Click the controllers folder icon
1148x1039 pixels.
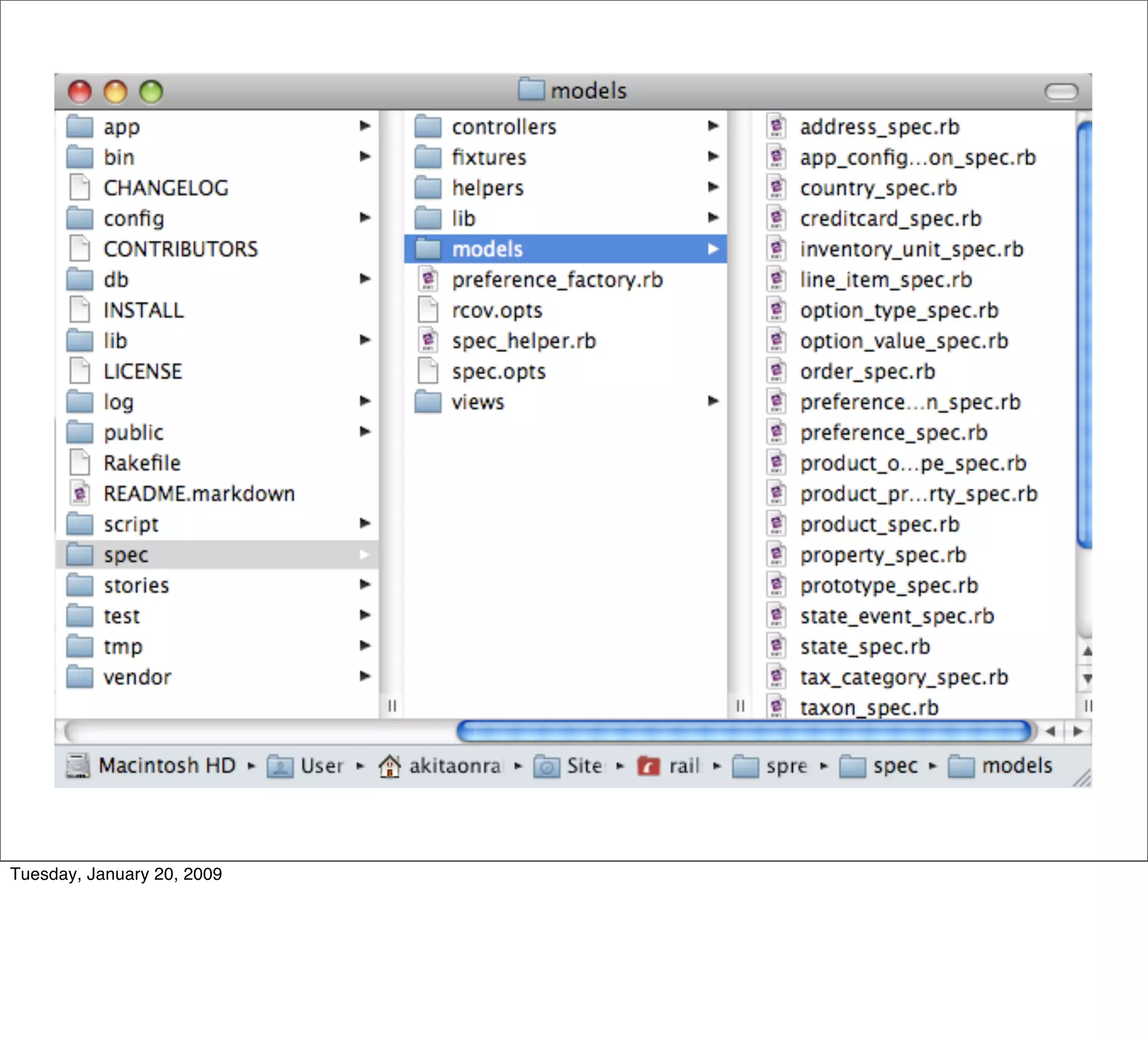click(428, 127)
